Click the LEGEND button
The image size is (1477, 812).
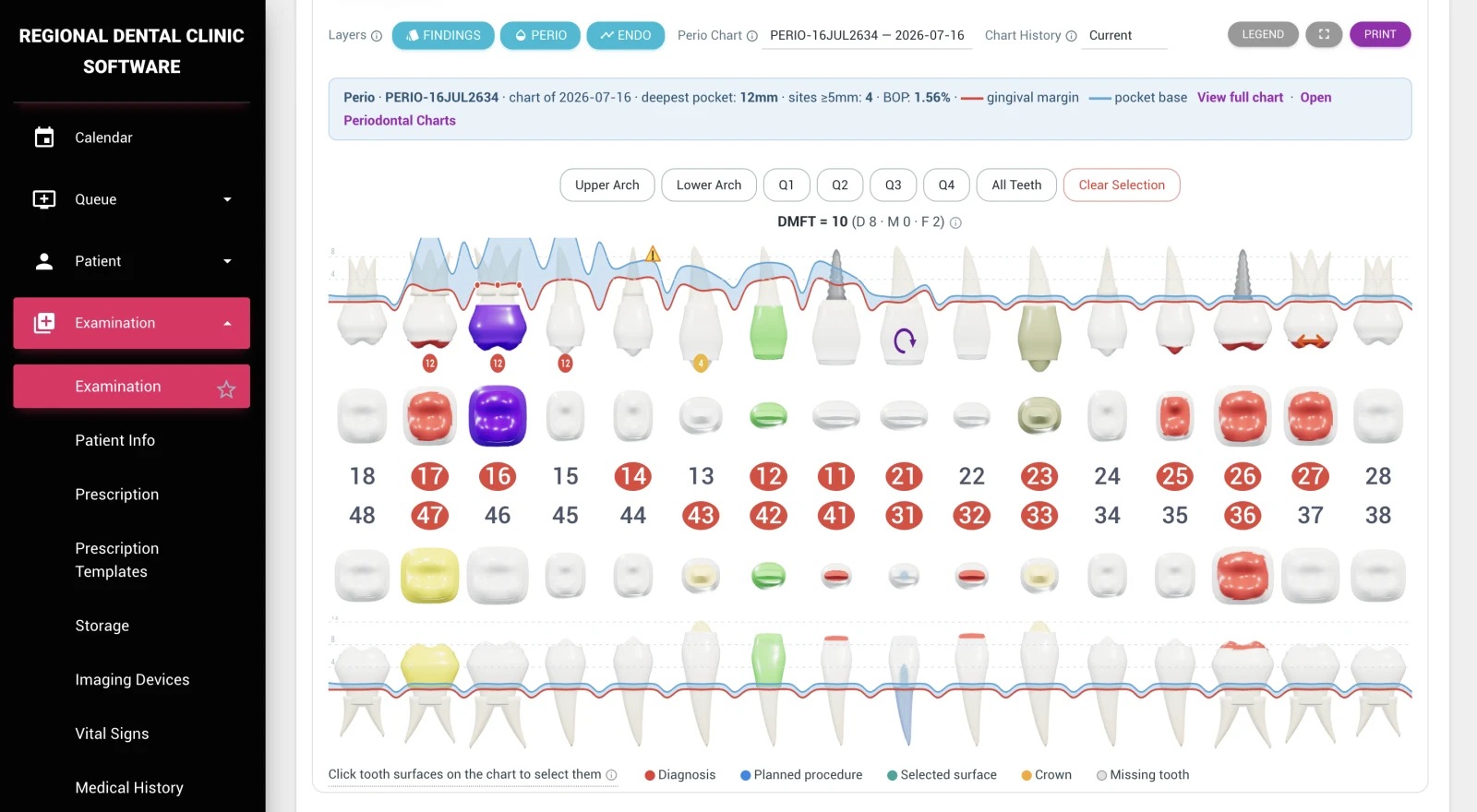1263,34
